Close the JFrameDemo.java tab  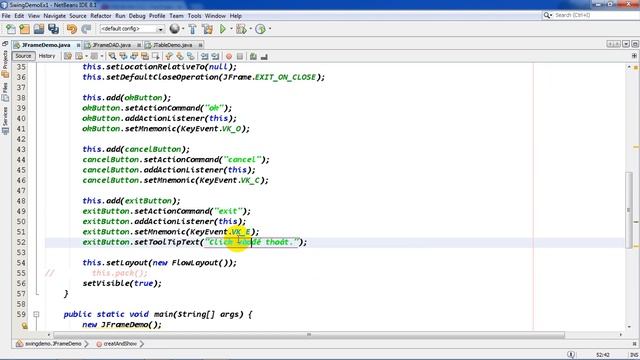click(x=78, y=45)
